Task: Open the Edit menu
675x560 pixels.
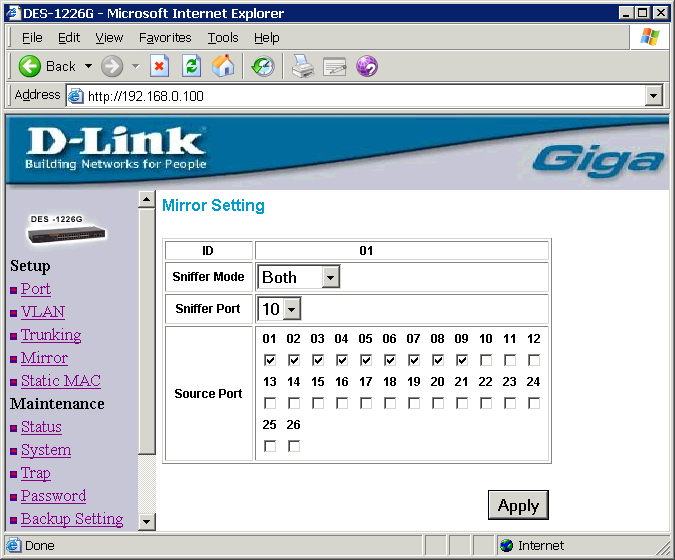Action: [69, 38]
